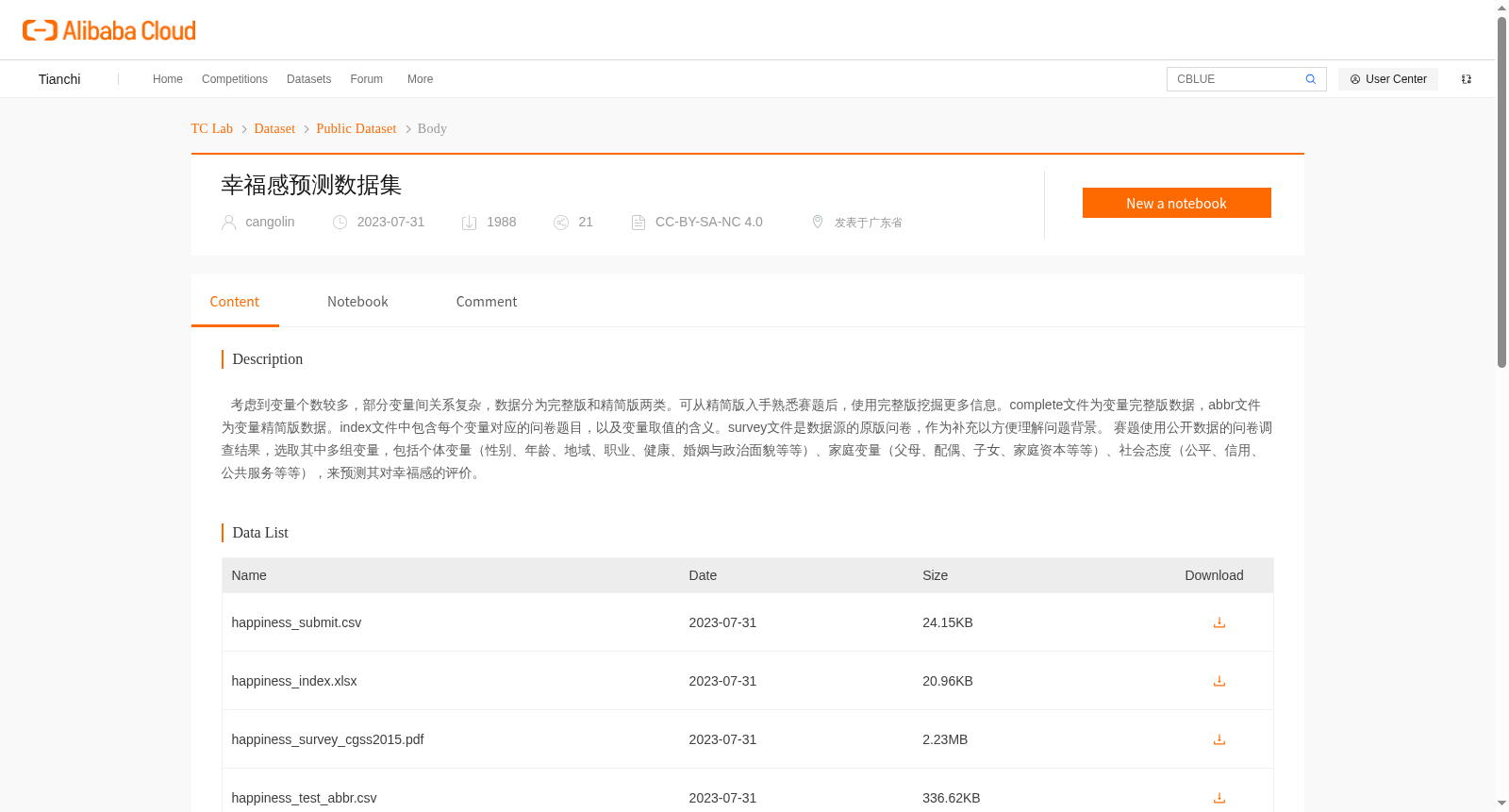Download happiness_survey_cgss2015.pdf file
Viewport: 1509px width, 812px height.
coord(1219,739)
